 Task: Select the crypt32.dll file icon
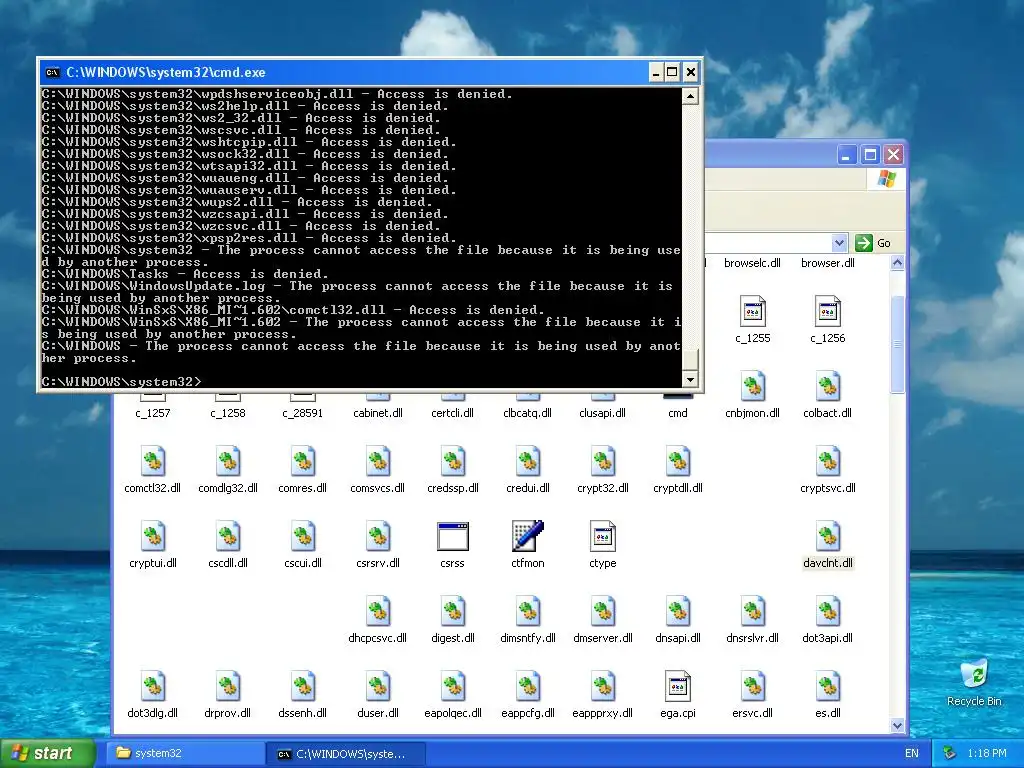click(x=603, y=461)
